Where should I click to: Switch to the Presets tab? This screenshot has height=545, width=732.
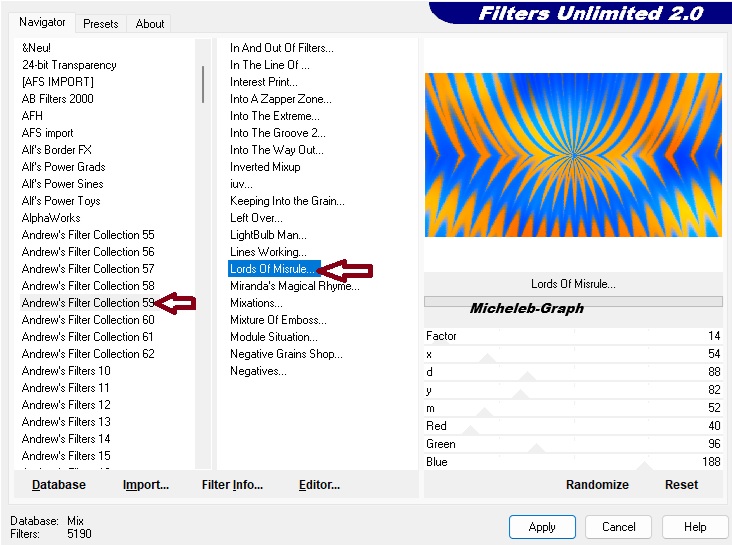tap(101, 24)
